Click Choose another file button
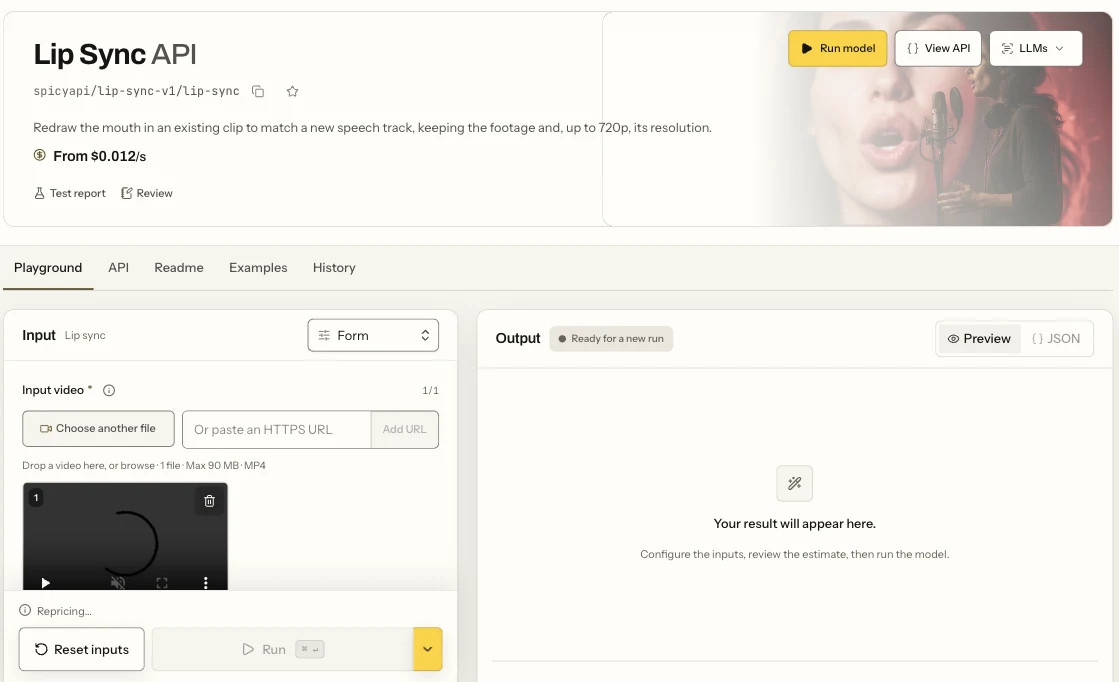1119x682 pixels. tap(98, 429)
